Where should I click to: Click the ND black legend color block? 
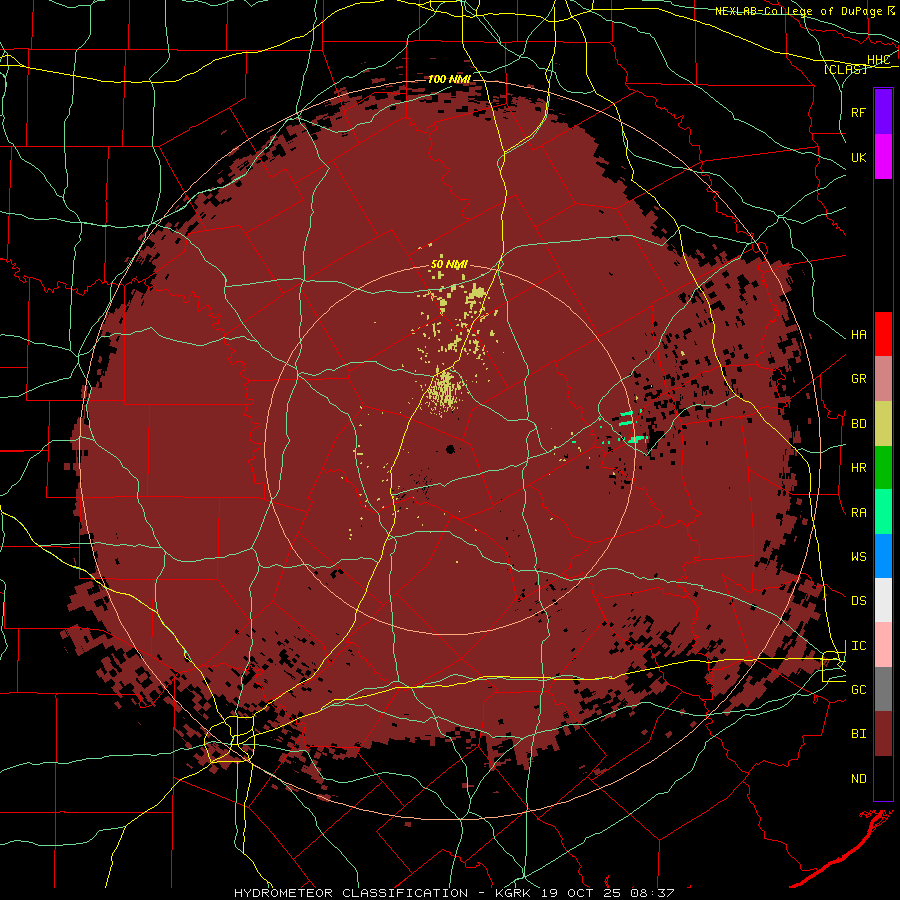coord(883,778)
